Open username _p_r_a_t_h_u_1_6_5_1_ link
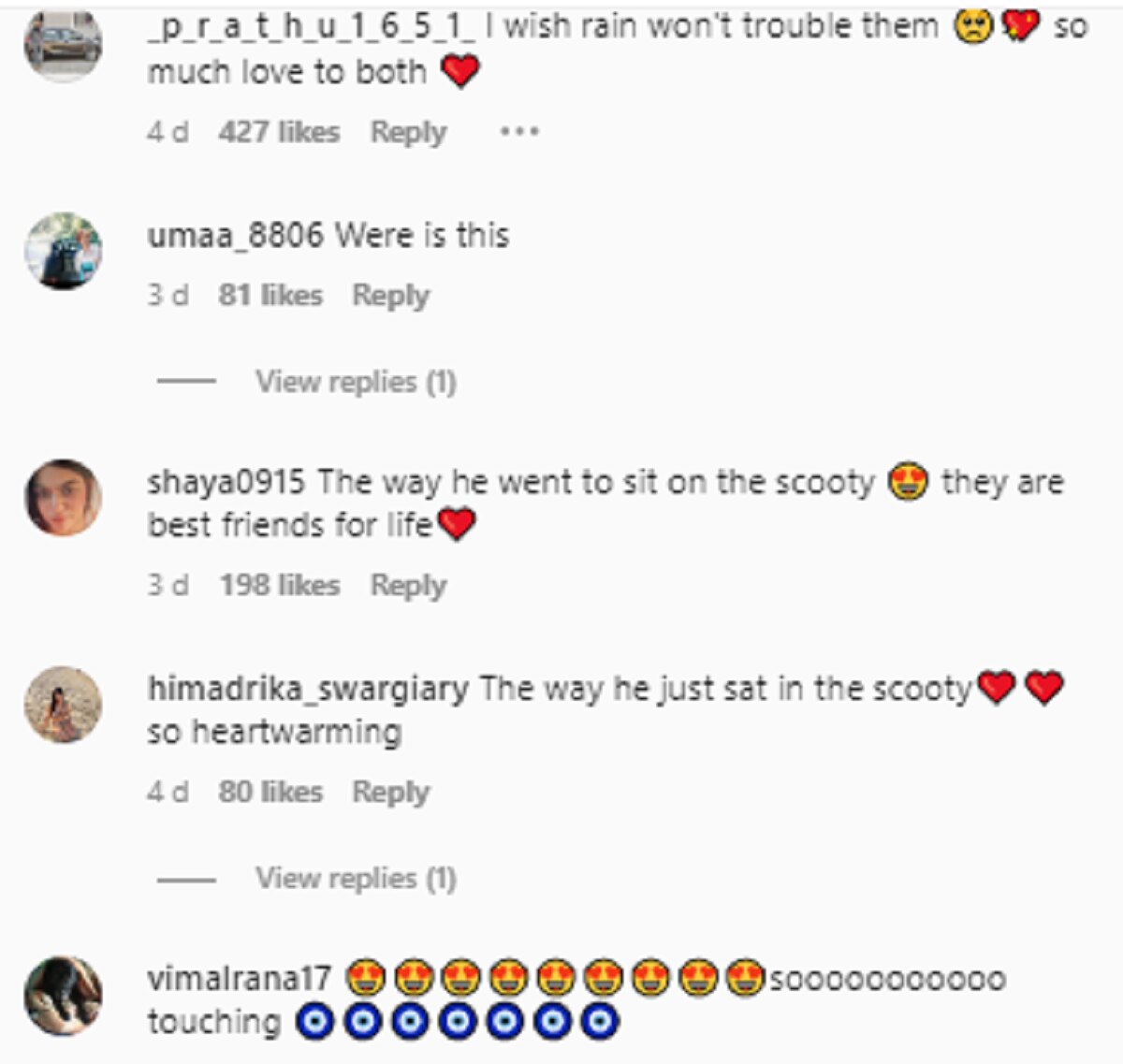 coord(312,26)
